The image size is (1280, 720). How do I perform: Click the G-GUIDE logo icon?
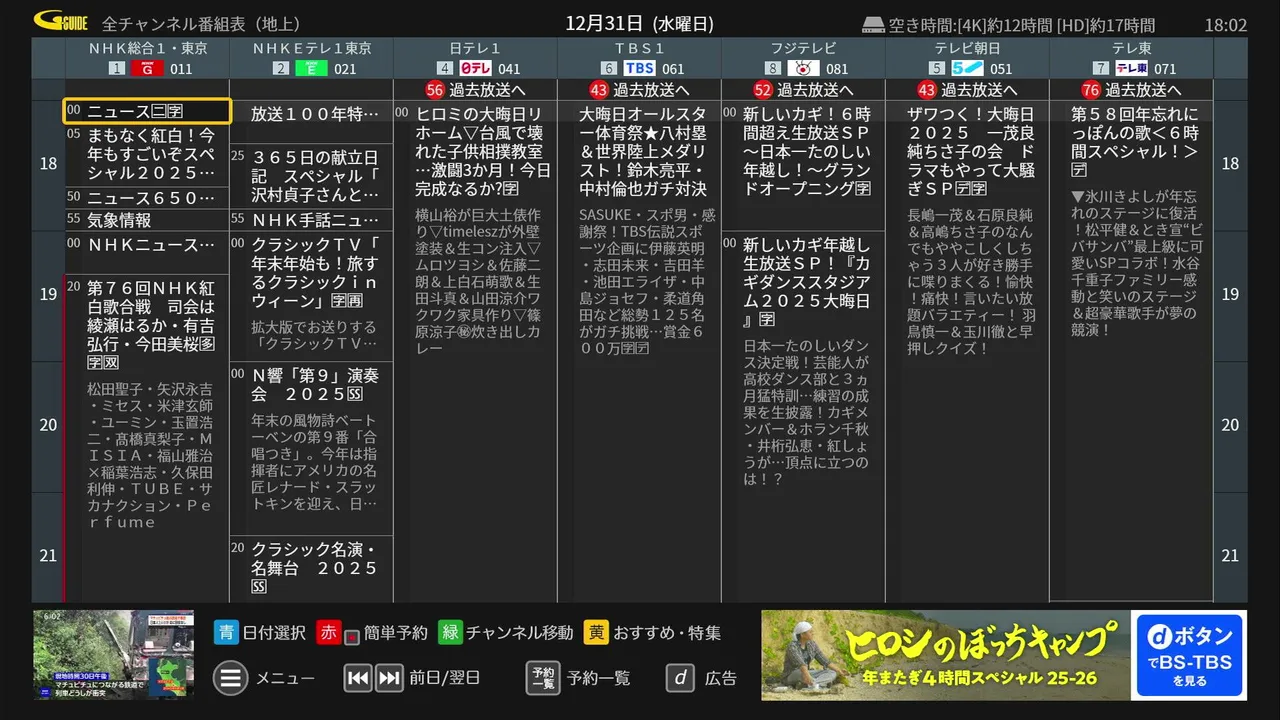(61, 22)
